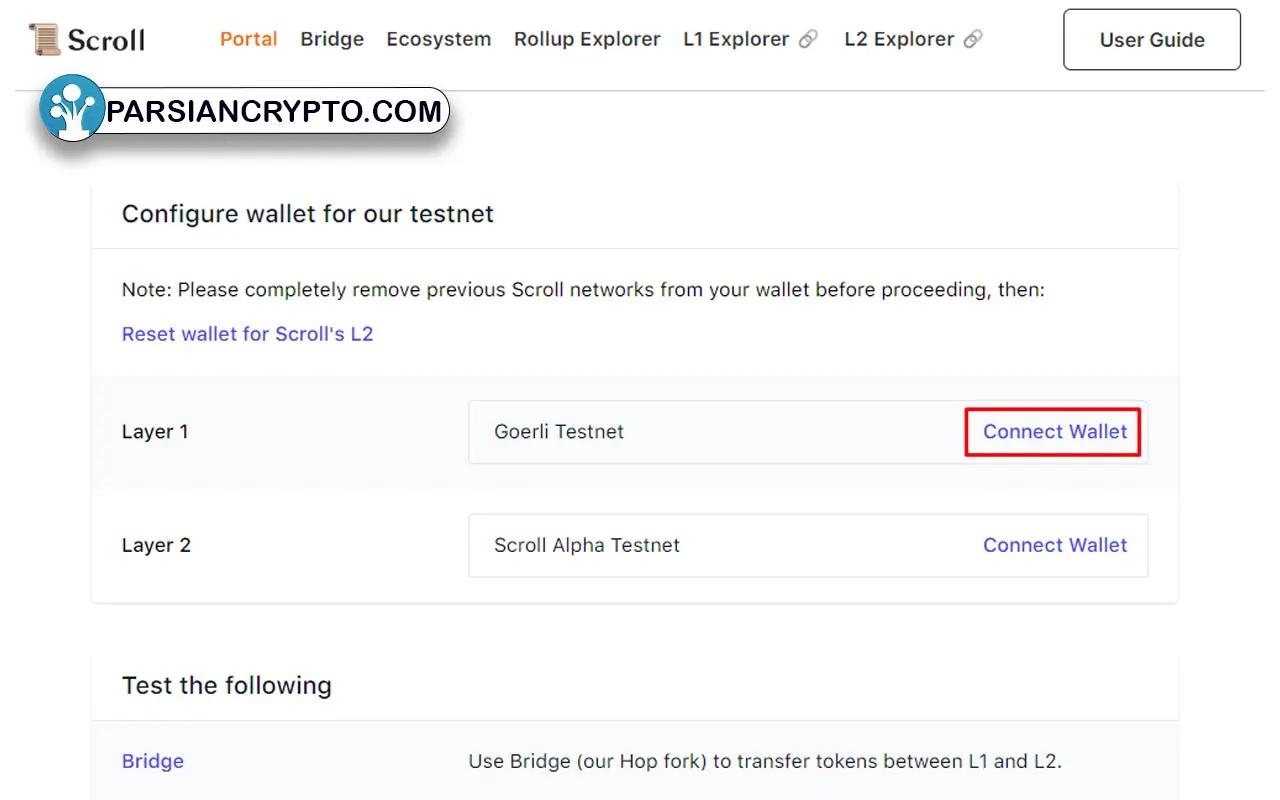Click the Test the following heading
The image size is (1280, 800).
pyautogui.click(x=227, y=685)
